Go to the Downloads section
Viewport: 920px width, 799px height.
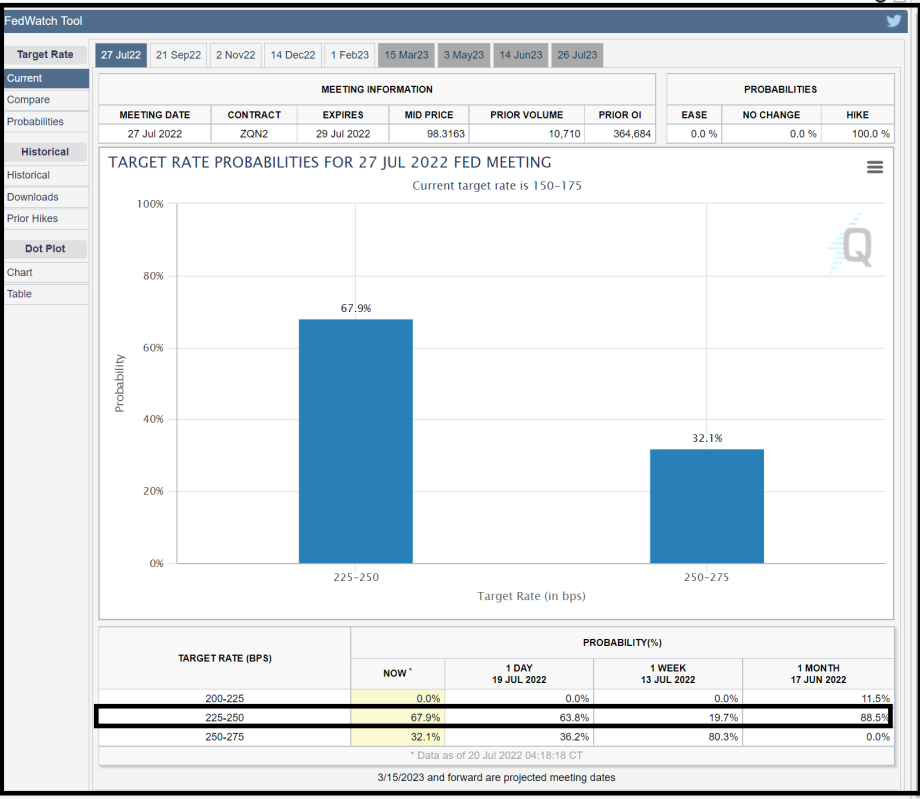(x=33, y=197)
